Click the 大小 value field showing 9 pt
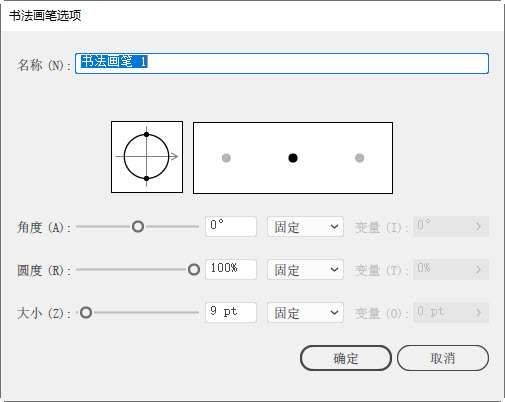The width and height of the screenshot is (505, 402). [x=231, y=312]
